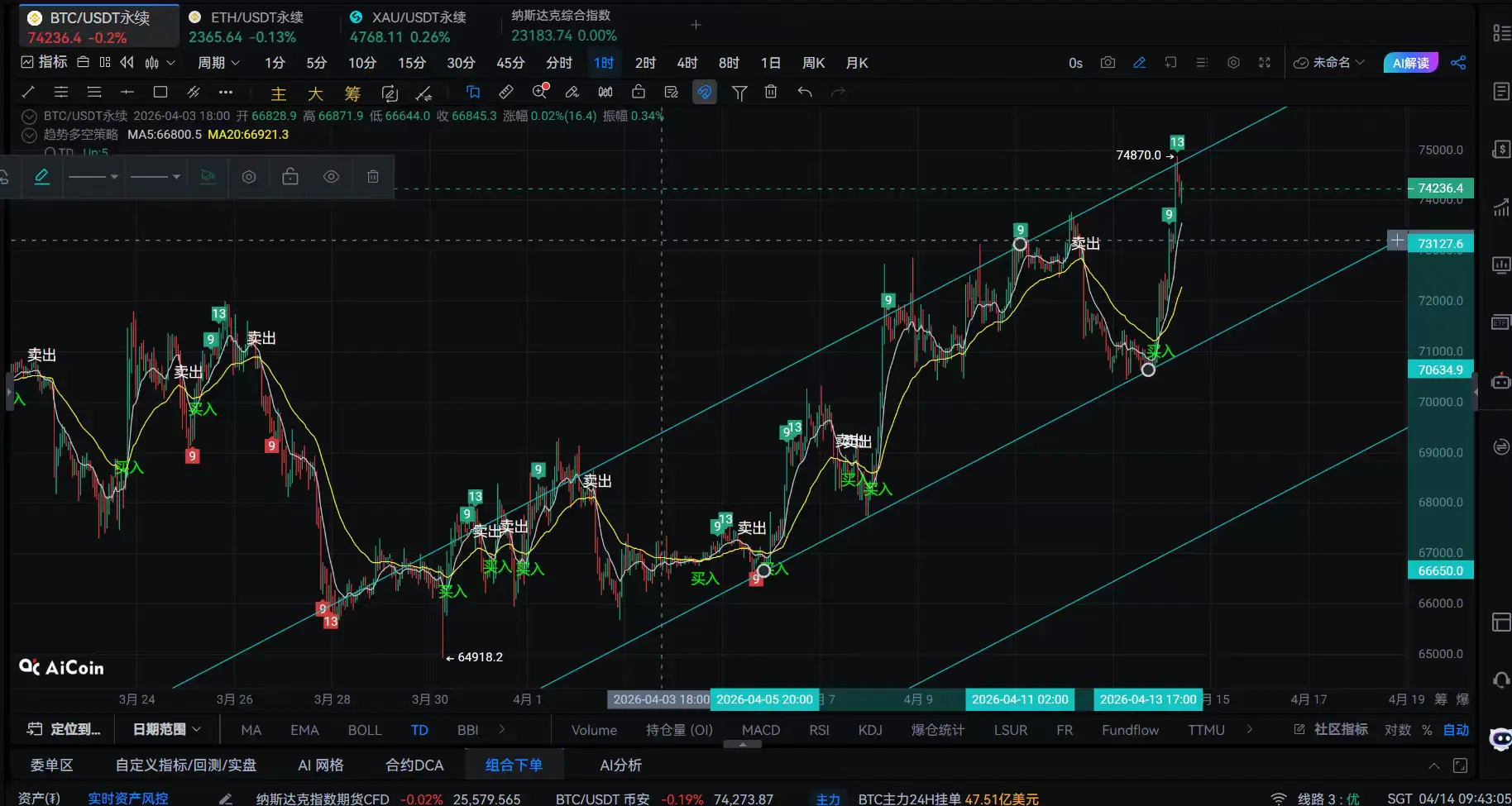This screenshot has height=806, width=1512.
Task: Click the share icon
Action: pyautogui.click(x=1458, y=63)
